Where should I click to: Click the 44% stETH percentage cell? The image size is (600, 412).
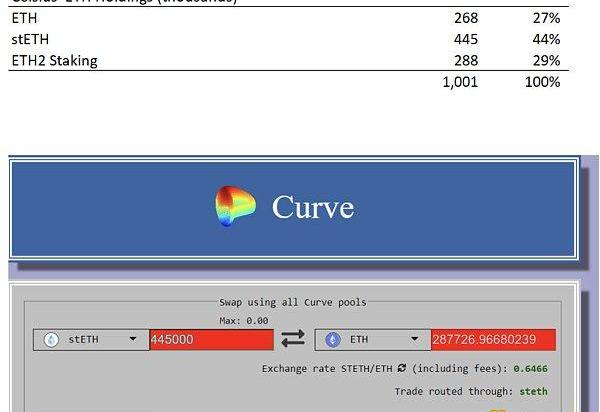(x=546, y=39)
